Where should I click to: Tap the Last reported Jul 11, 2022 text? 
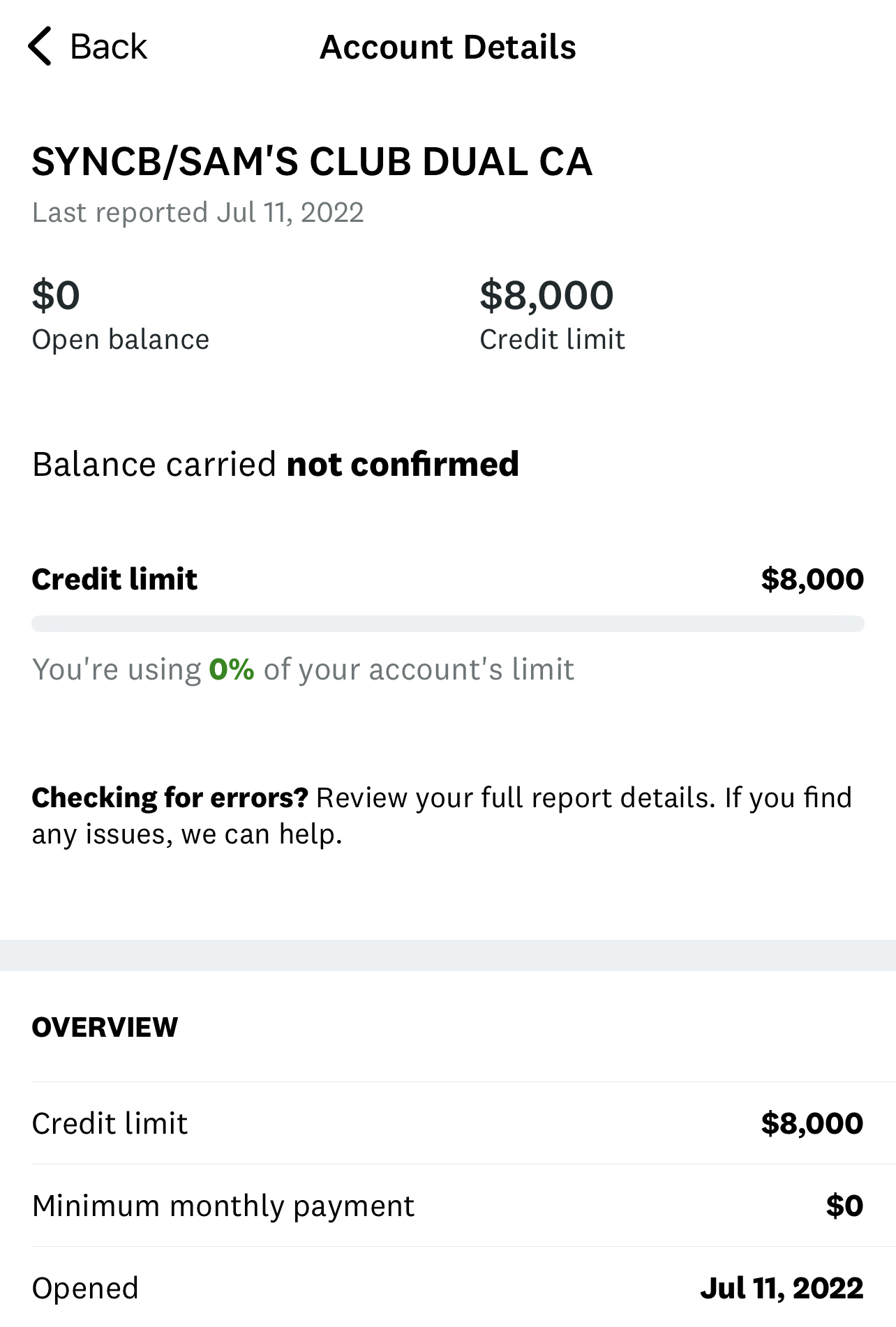(197, 213)
